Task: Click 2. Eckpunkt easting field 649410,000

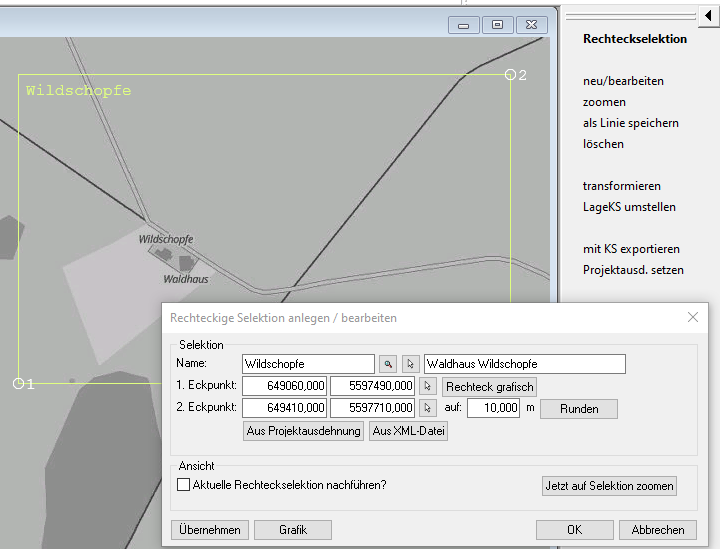Action: [x=285, y=408]
